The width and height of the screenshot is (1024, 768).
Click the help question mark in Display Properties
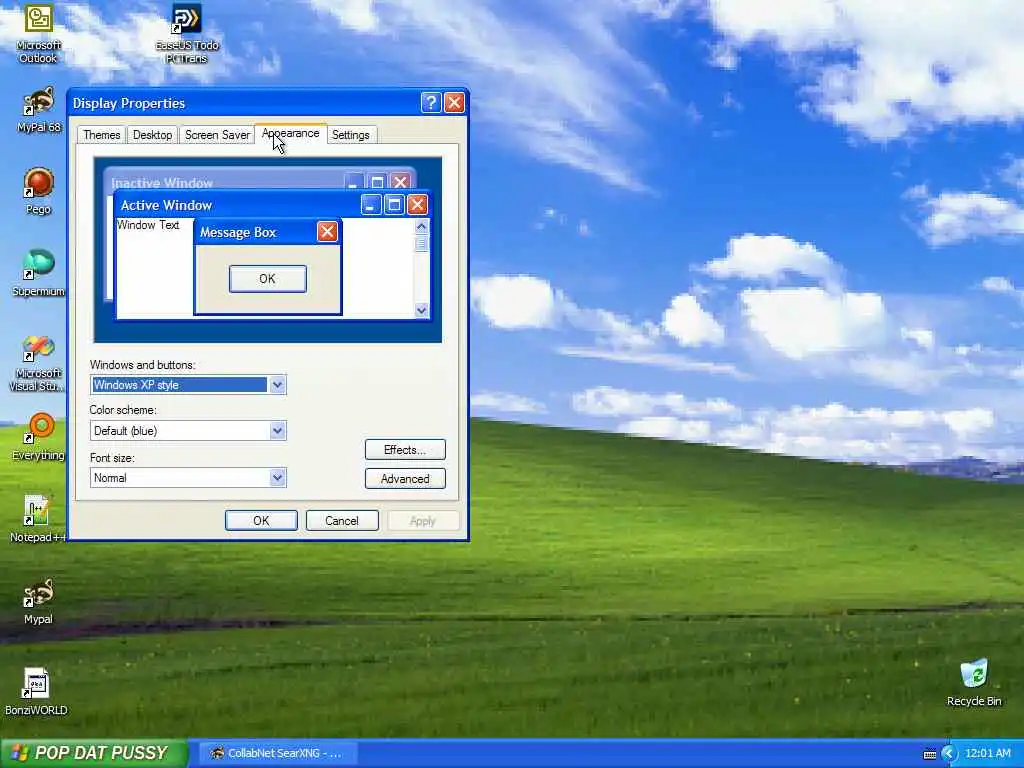pos(431,103)
